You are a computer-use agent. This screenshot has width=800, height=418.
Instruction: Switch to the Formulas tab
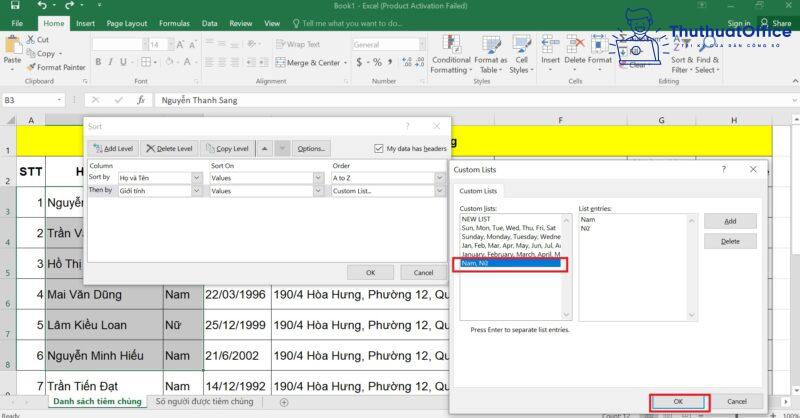pyautogui.click(x=174, y=23)
